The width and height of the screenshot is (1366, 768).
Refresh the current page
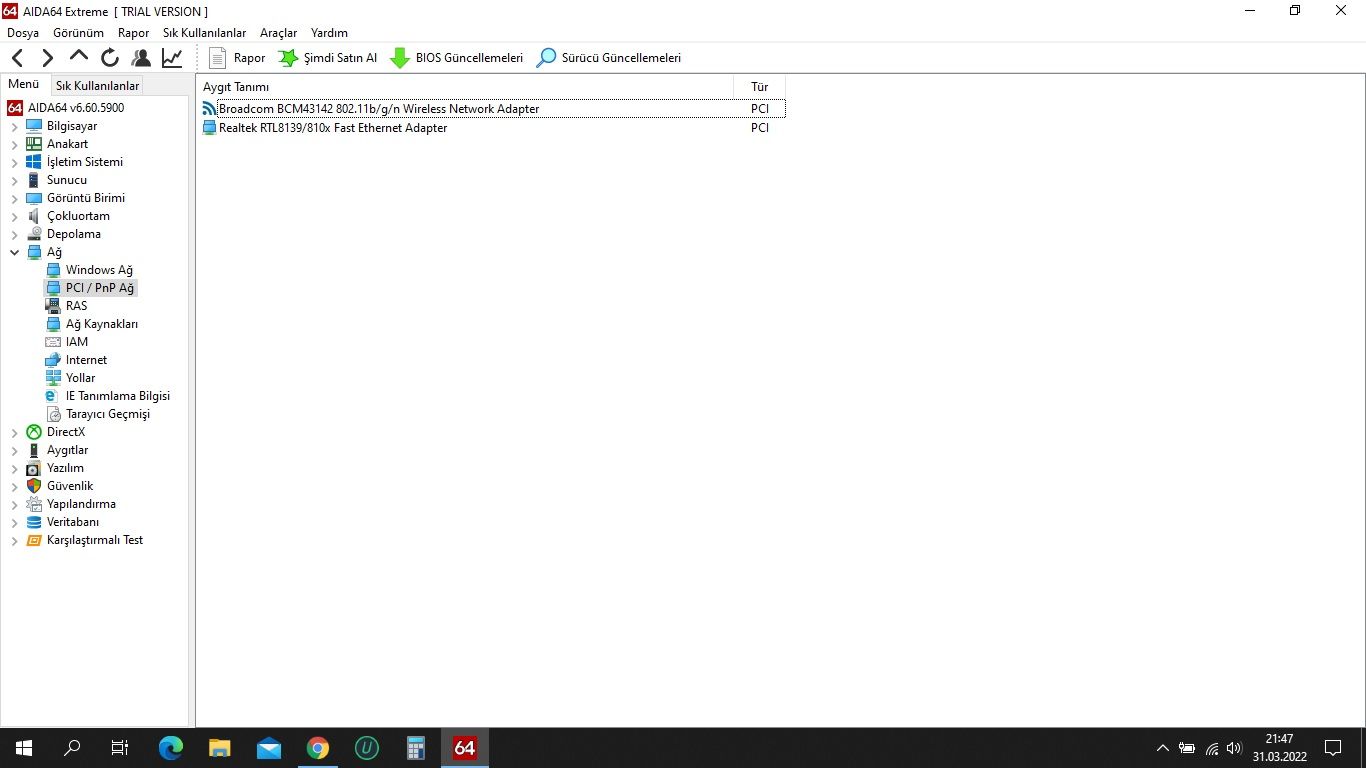pyautogui.click(x=110, y=58)
